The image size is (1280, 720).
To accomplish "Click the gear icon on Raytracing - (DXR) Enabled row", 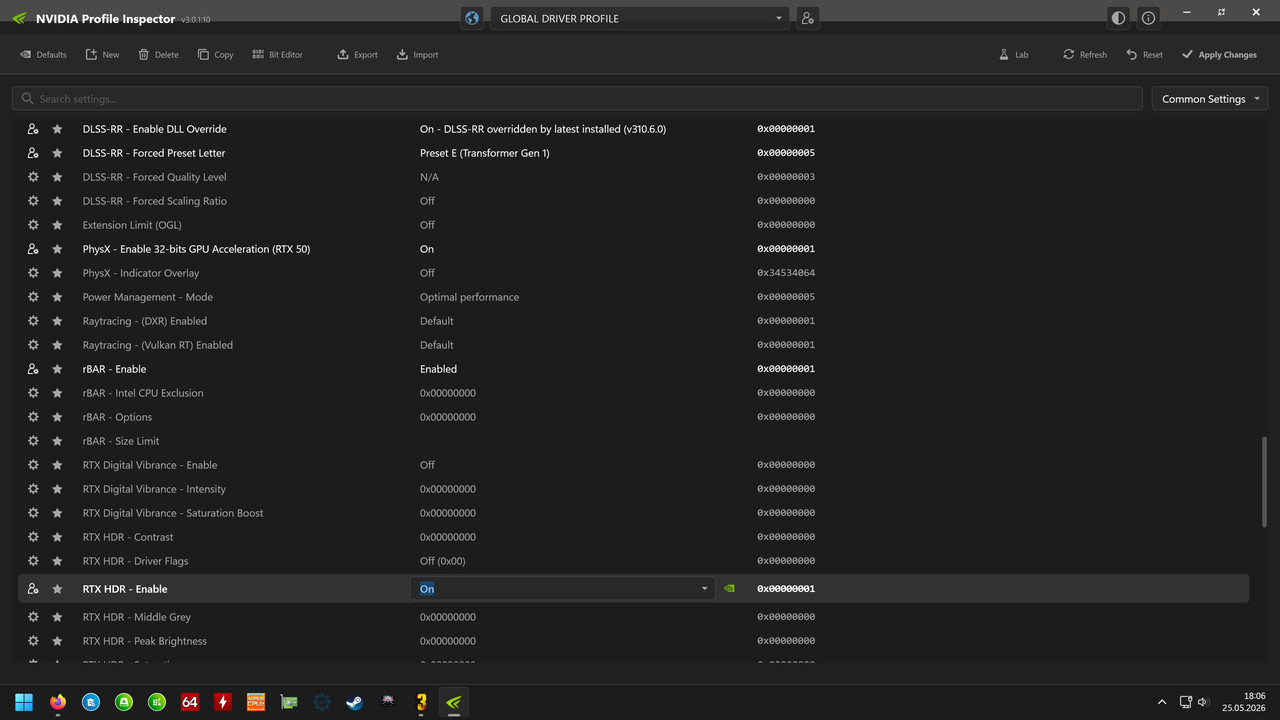I will [x=33, y=321].
